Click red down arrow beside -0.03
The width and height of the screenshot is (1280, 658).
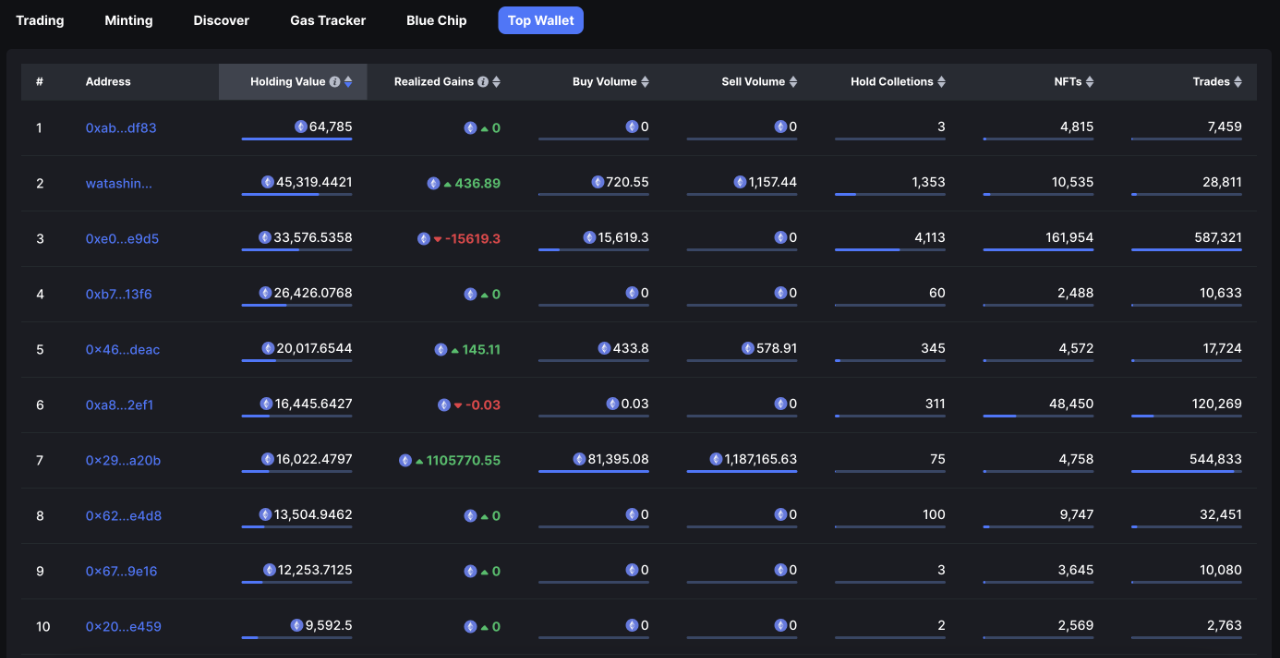click(x=458, y=406)
